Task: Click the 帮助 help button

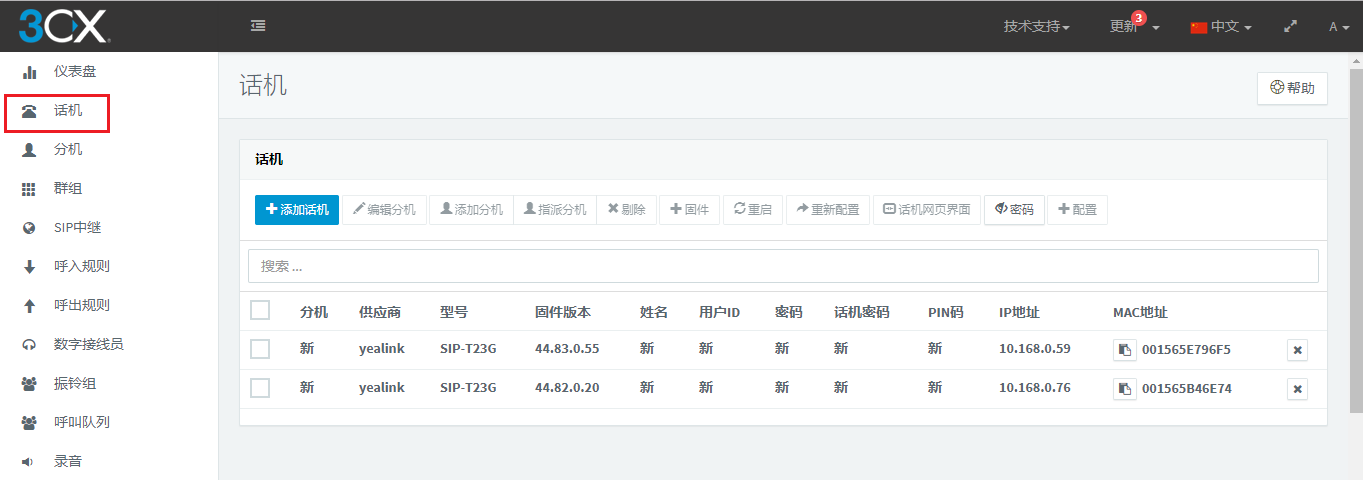Action: [1292, 88]
